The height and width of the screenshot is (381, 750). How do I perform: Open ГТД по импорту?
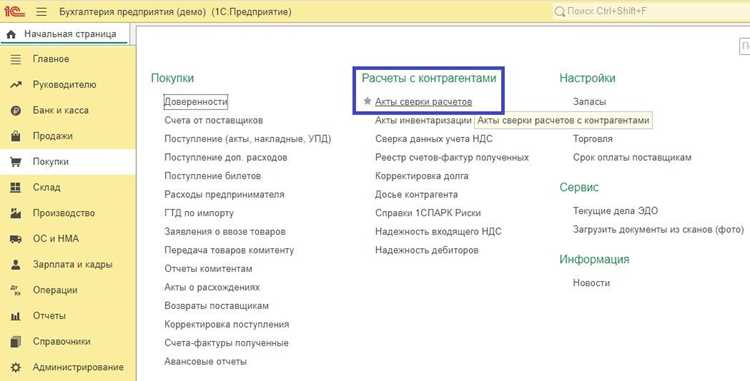coord(199,213)
